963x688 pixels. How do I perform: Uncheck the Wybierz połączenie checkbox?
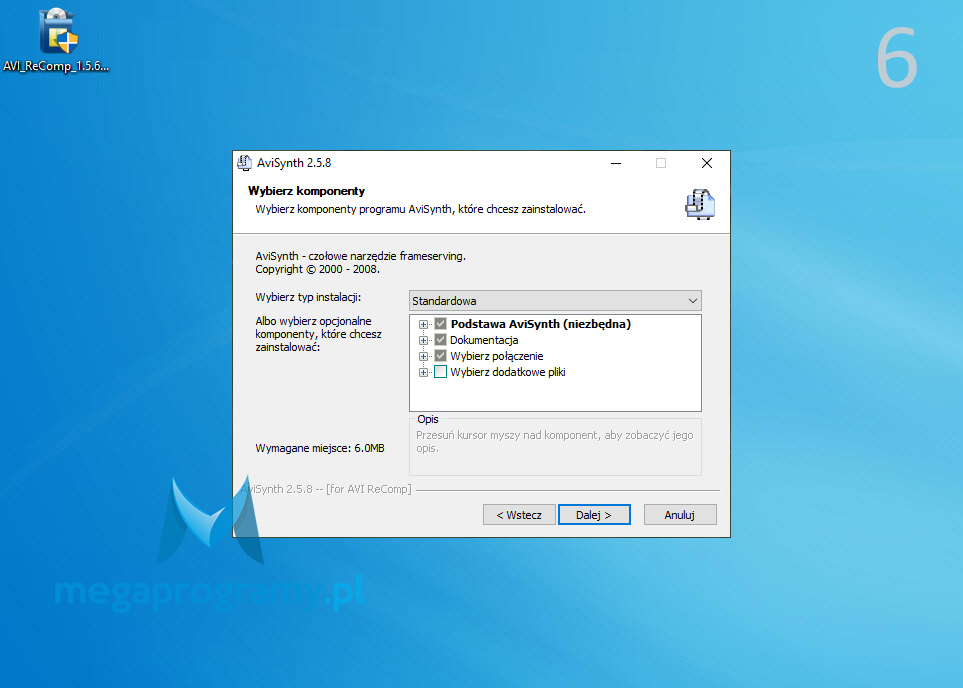(x=440, y=356)
